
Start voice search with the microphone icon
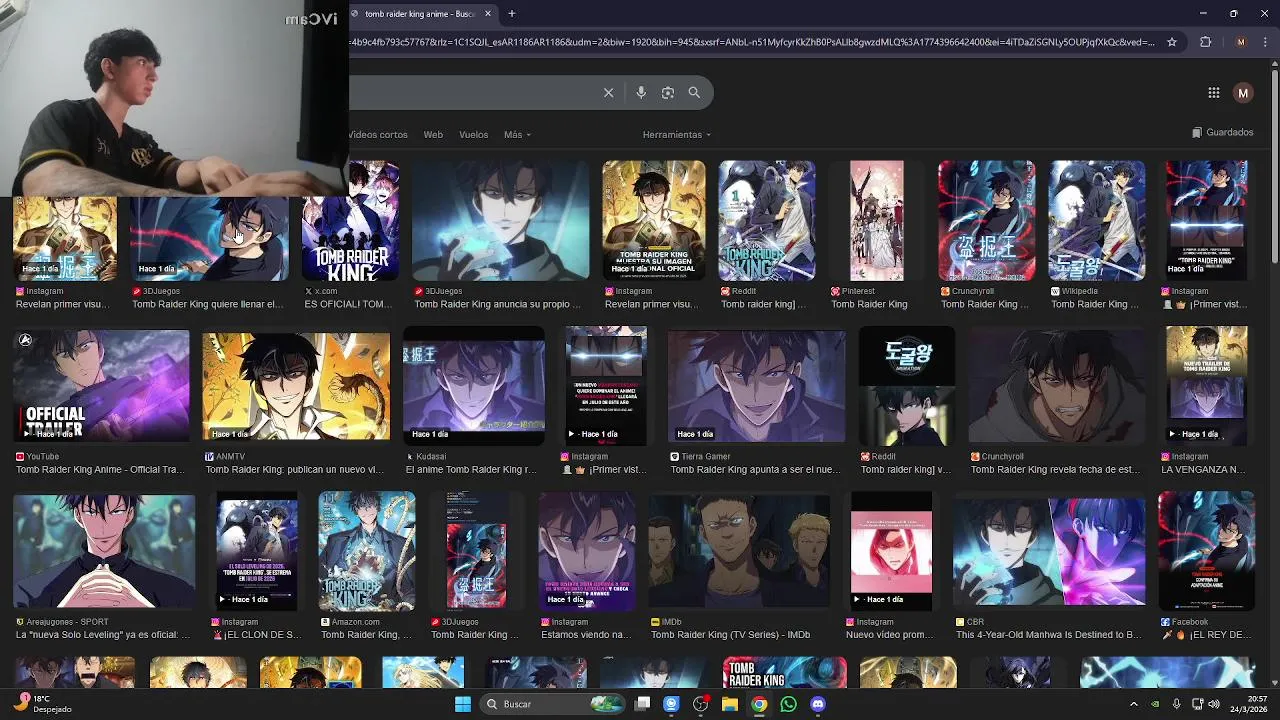(x=641, y=93)
